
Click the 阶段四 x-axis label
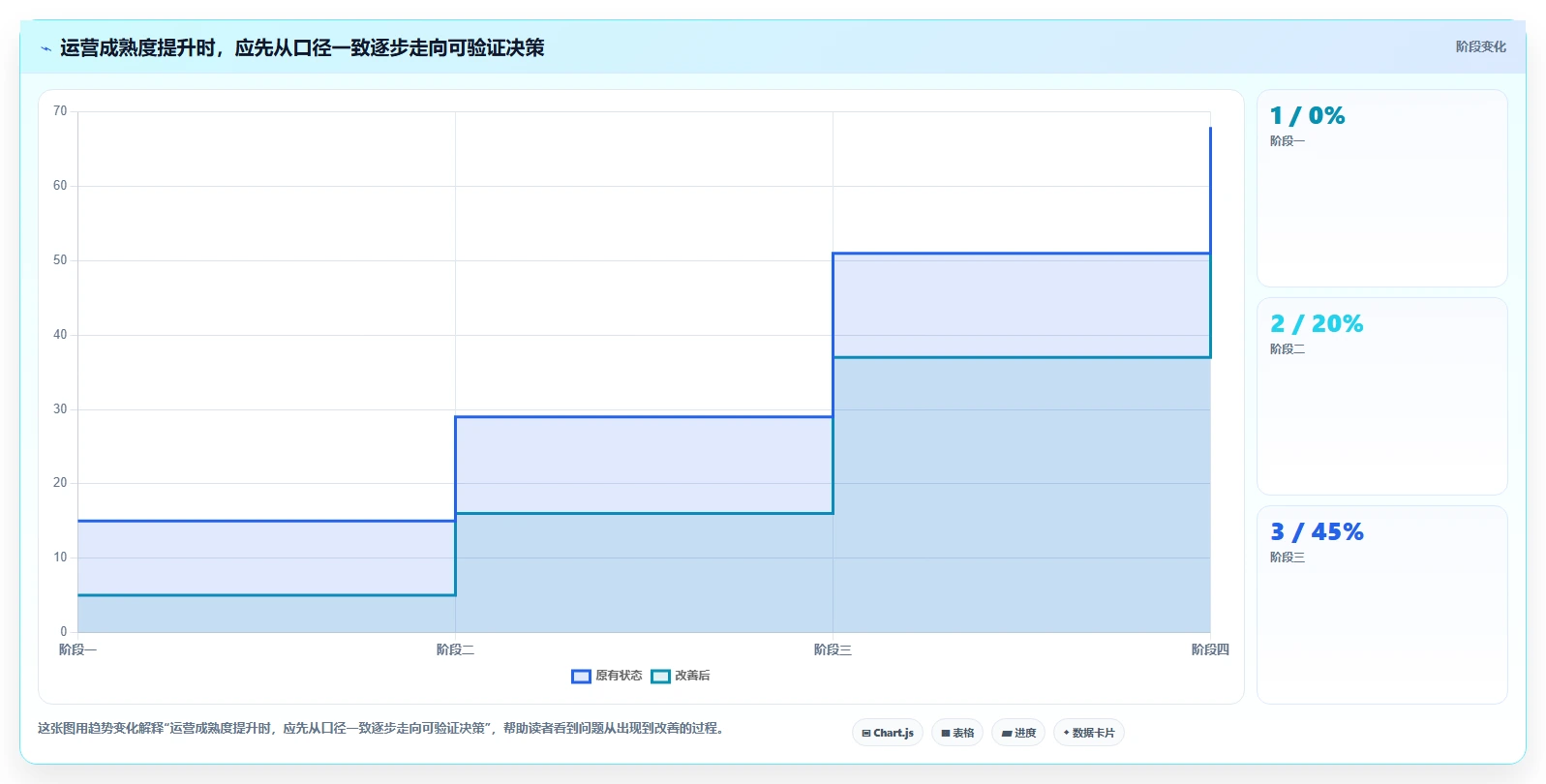click(x=1210, y=649)
